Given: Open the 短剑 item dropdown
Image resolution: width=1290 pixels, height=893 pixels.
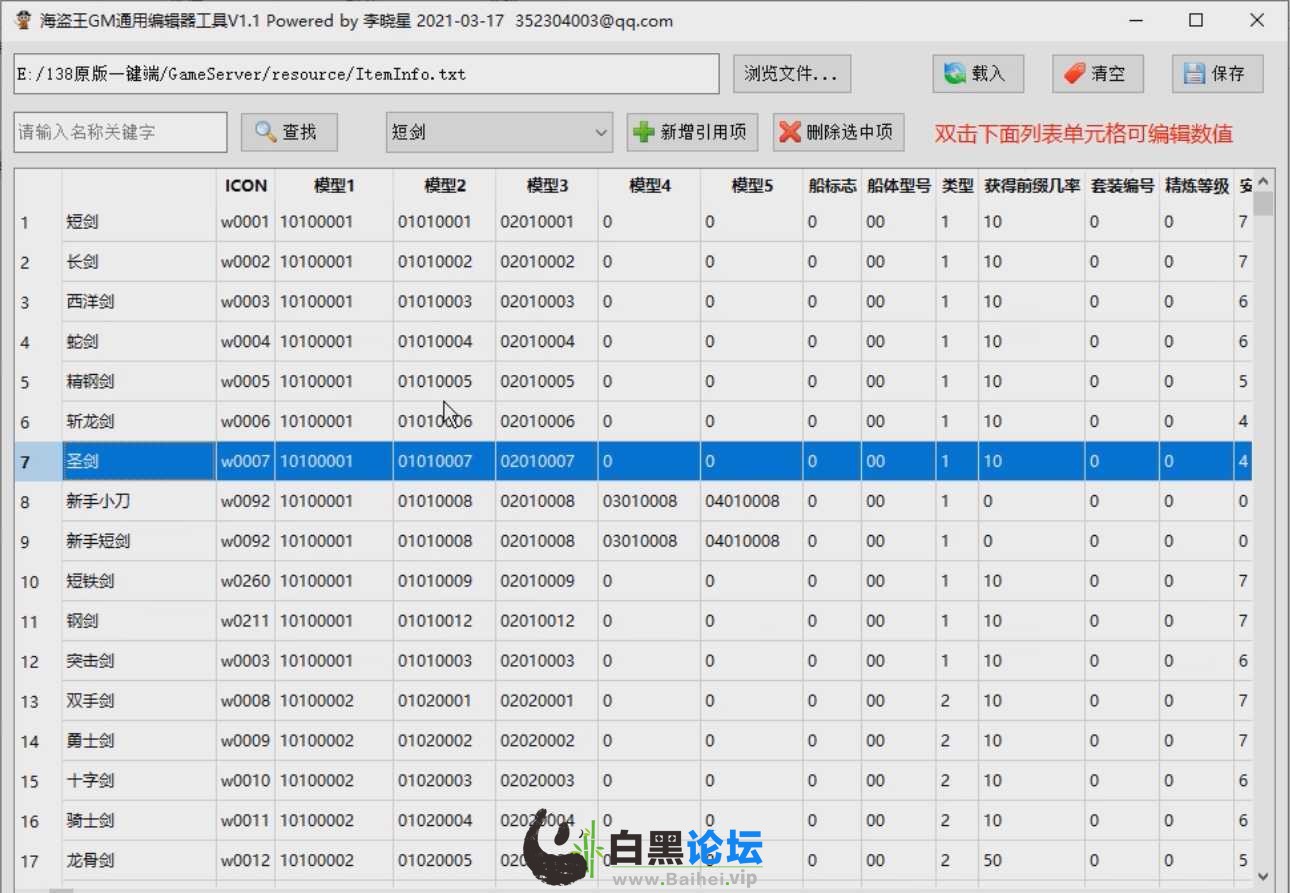Looking at the screenshot, I should pos(499,132).
